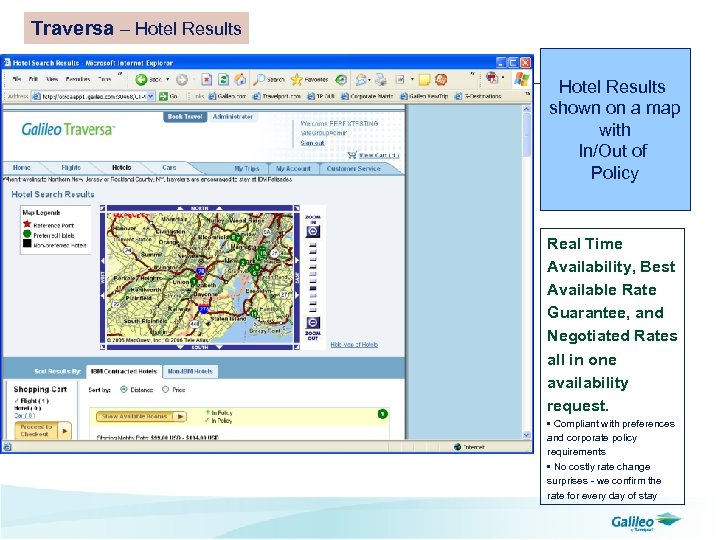Click the map top-left corner pan icon

click(103, 208)
